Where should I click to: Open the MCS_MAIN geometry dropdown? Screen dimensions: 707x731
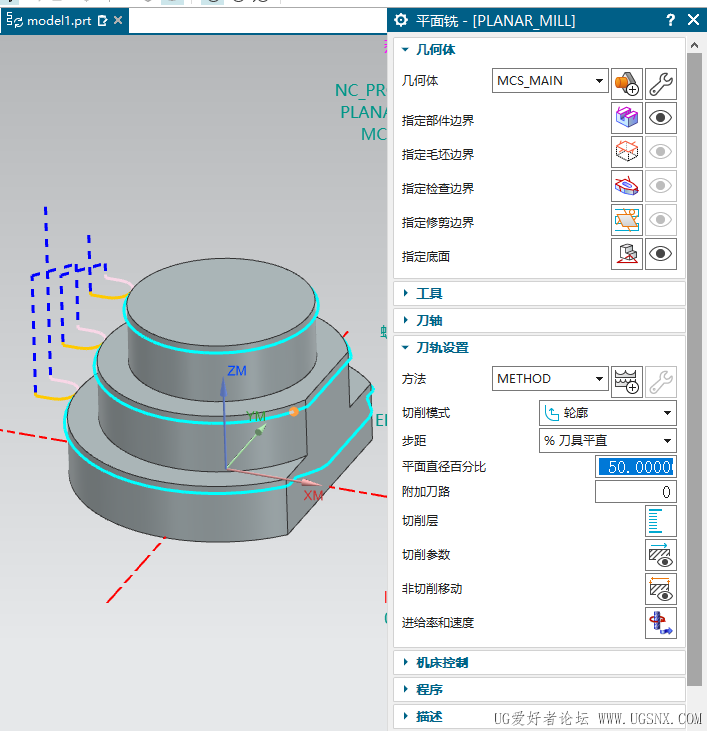pyautogui.click(x=550, y=81)
